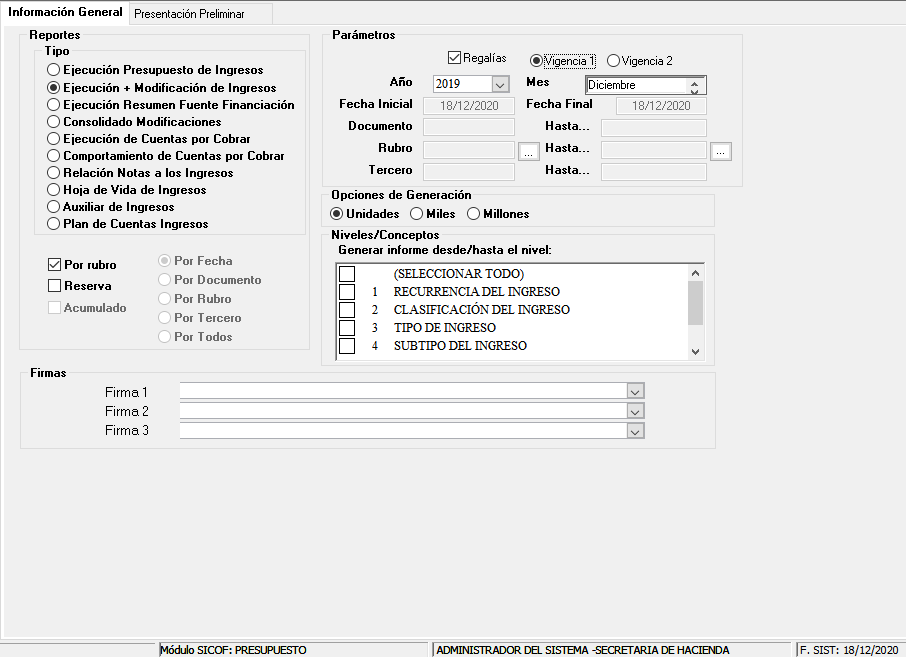Check the TIPO DE INGRESO level
Screen dimensions: 906x657
pyautogui.click(x=347, y=328)
